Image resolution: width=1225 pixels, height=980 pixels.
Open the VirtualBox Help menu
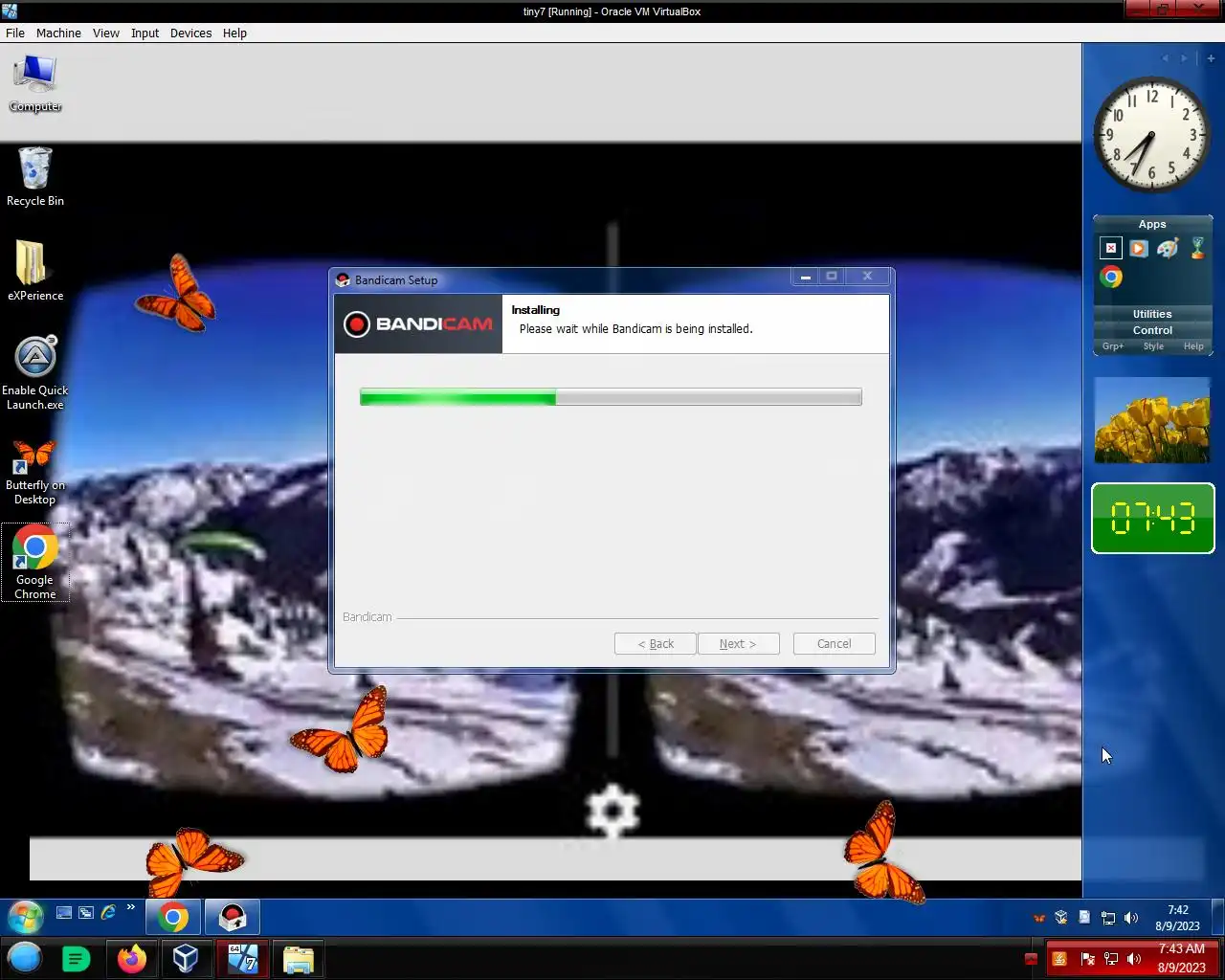pos(234,33)
